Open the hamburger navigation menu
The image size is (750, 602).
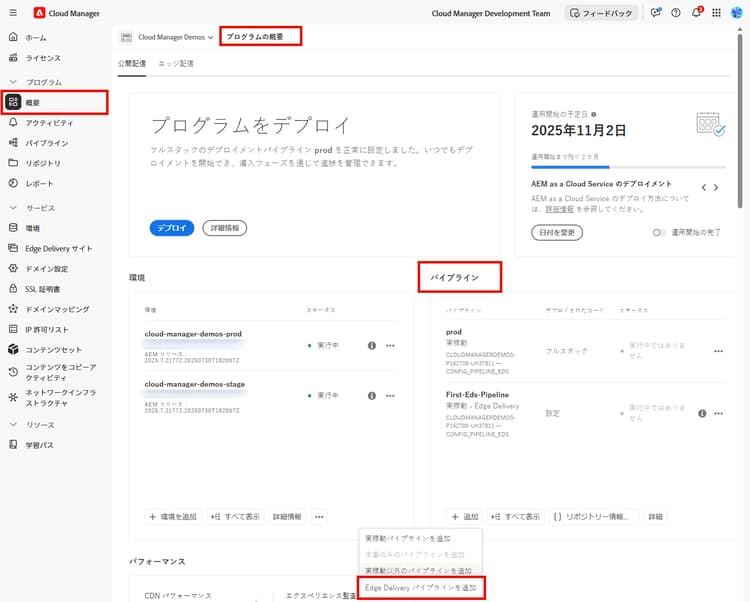[13, 13]
